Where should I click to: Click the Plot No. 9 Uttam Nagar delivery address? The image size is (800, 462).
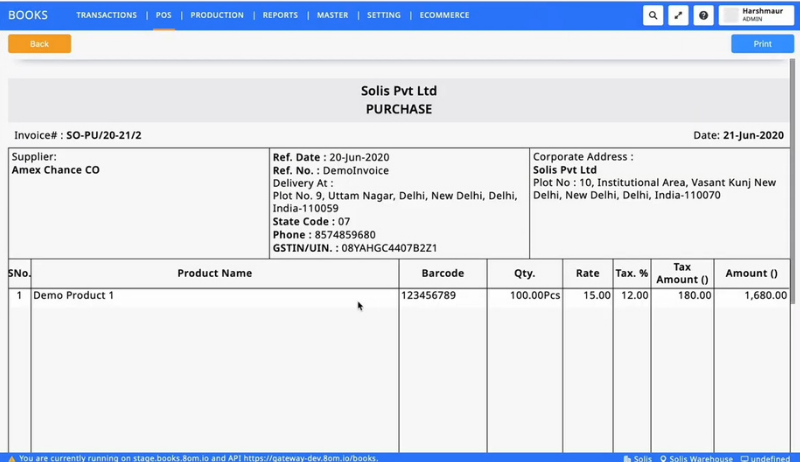click(395, 202)
